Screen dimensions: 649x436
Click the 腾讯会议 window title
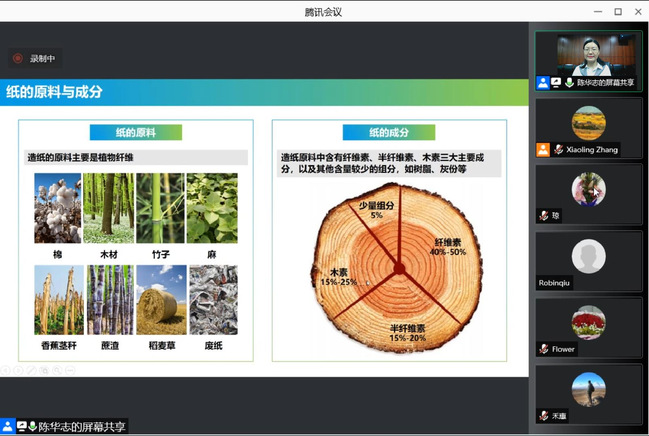(x=324, y=11)
